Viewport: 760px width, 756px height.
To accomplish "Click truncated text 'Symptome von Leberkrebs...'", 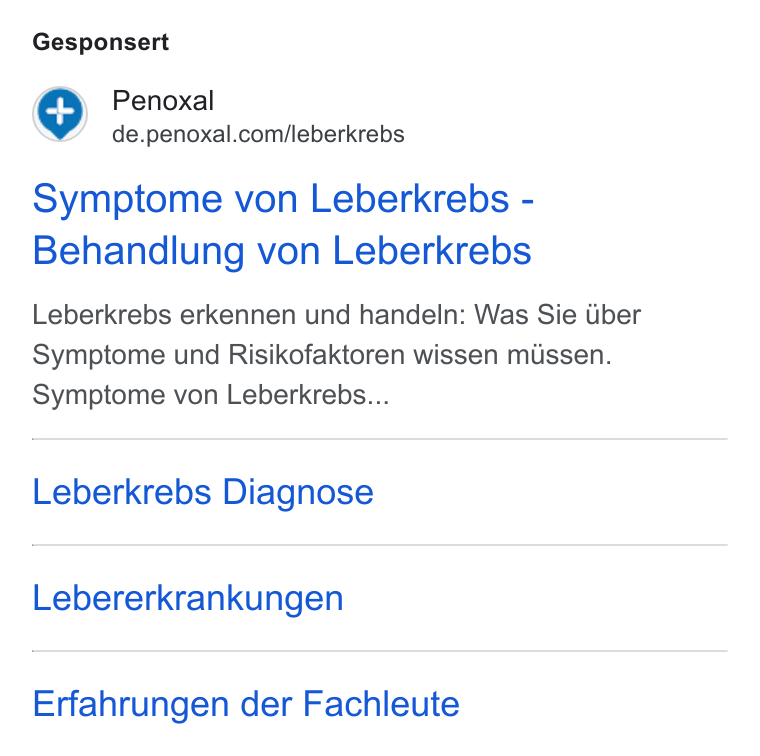I will click(211, 395).
